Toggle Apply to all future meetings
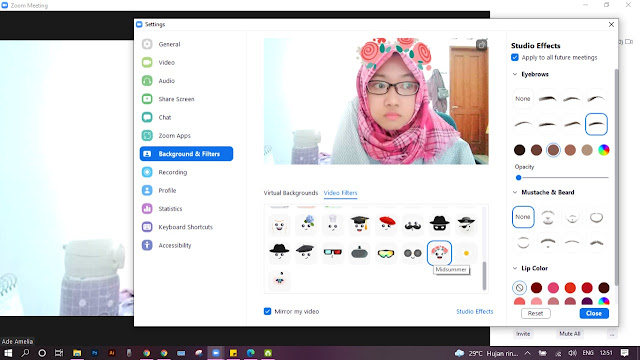This screenshot has width=640, height=360. (515, 58)
